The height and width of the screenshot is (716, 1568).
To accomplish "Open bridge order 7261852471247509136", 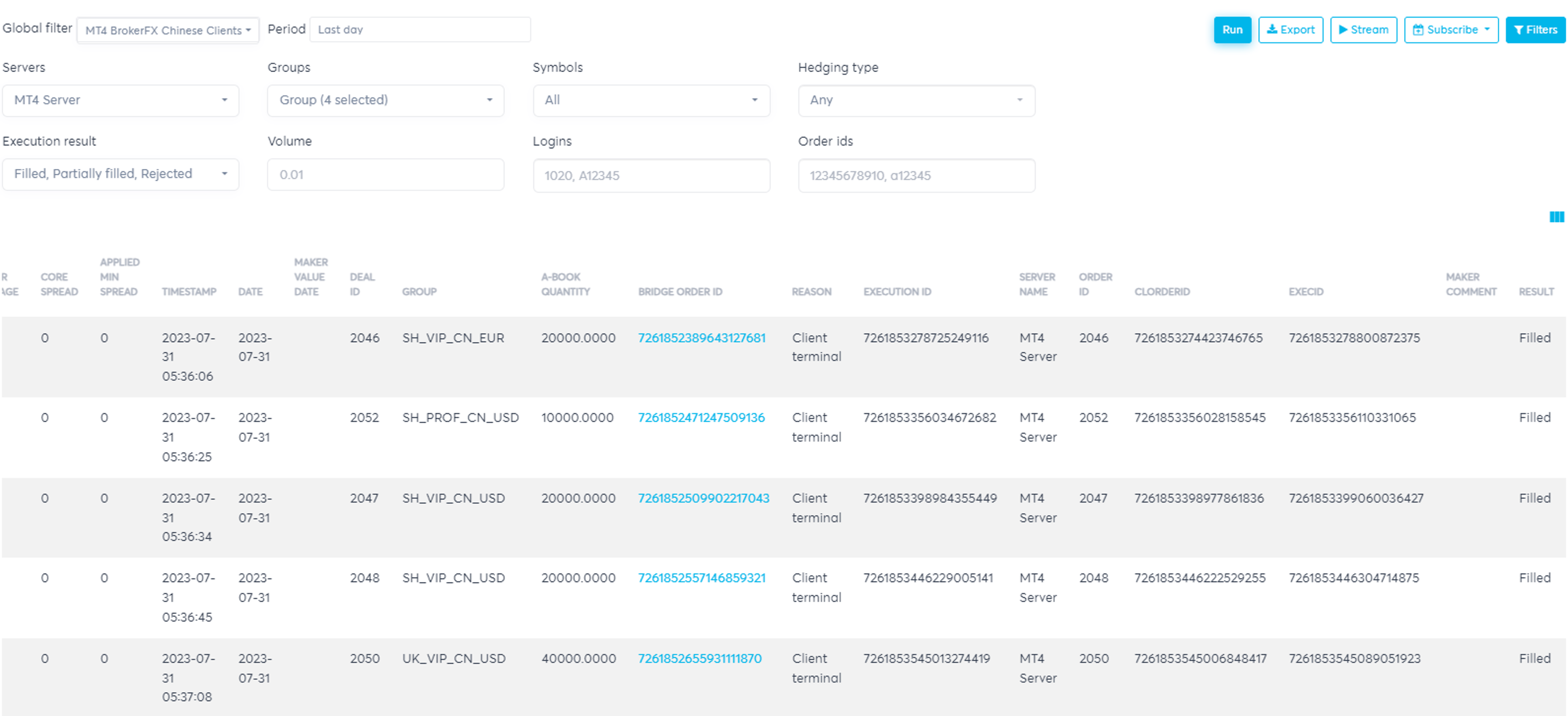I will (x=701, y=418).
